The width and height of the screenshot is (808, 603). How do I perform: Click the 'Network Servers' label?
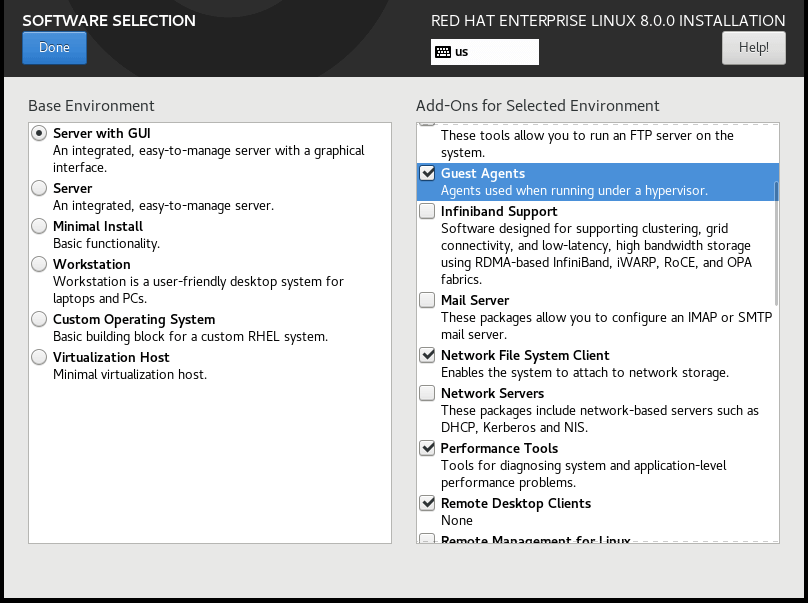point(492,394)
